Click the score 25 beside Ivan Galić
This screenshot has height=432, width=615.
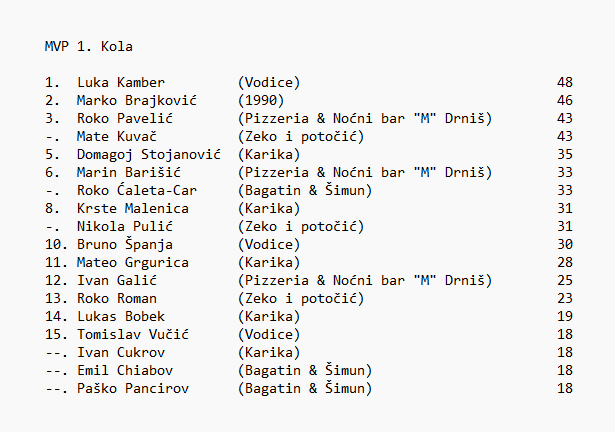click(x=564, y=280)
